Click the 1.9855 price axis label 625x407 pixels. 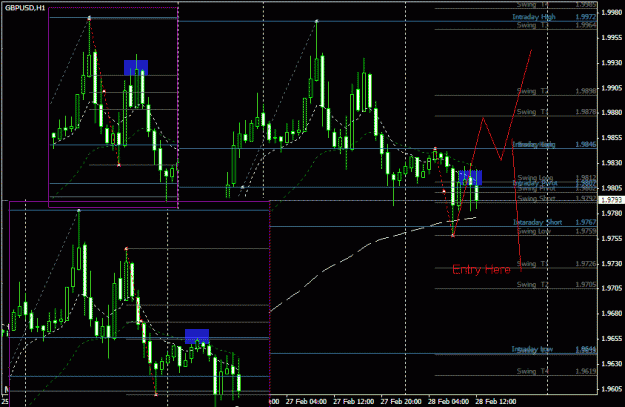[x=612, y=138]
